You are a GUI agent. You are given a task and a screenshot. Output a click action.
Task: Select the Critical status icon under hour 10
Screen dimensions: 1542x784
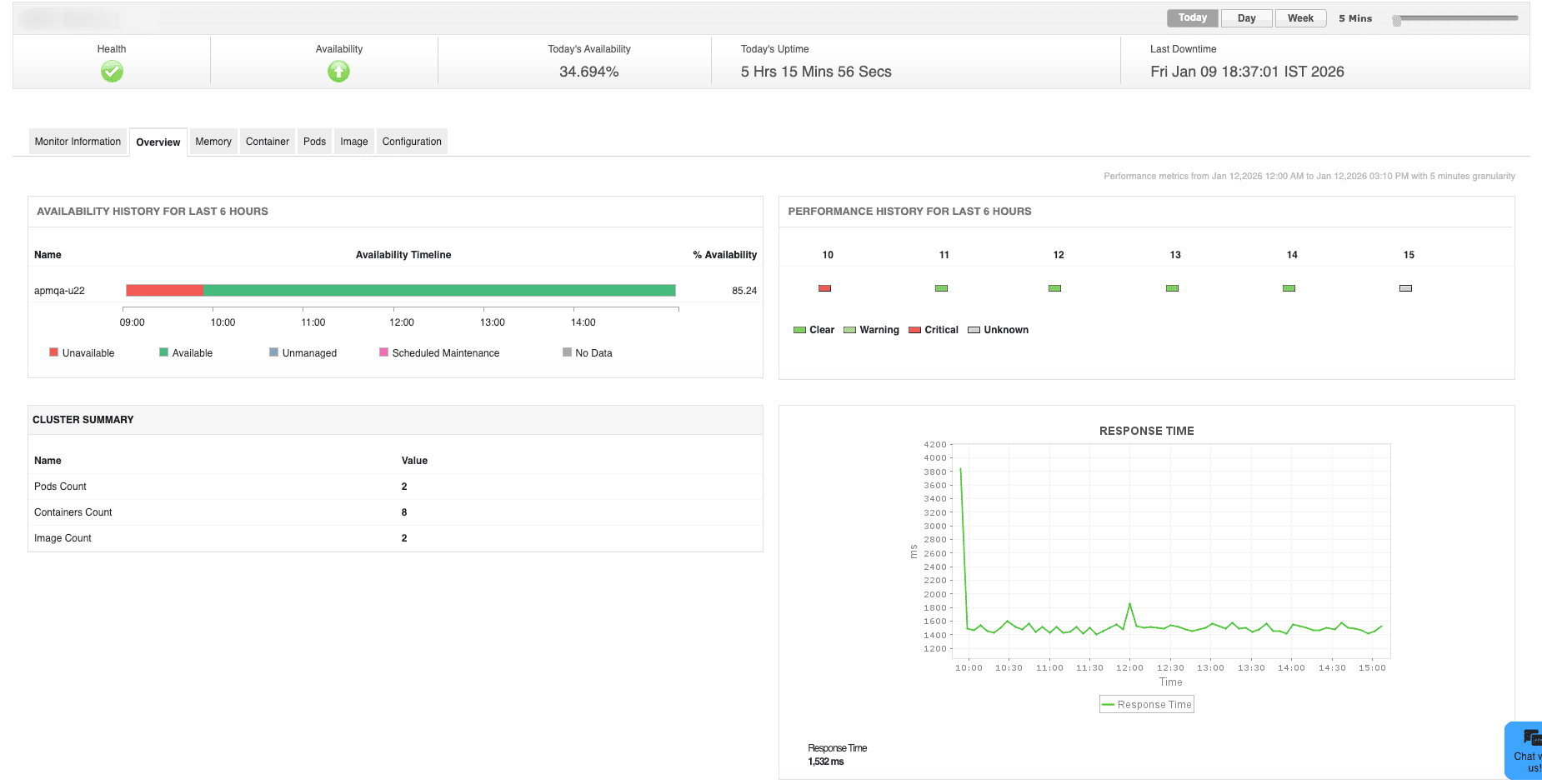824,287
